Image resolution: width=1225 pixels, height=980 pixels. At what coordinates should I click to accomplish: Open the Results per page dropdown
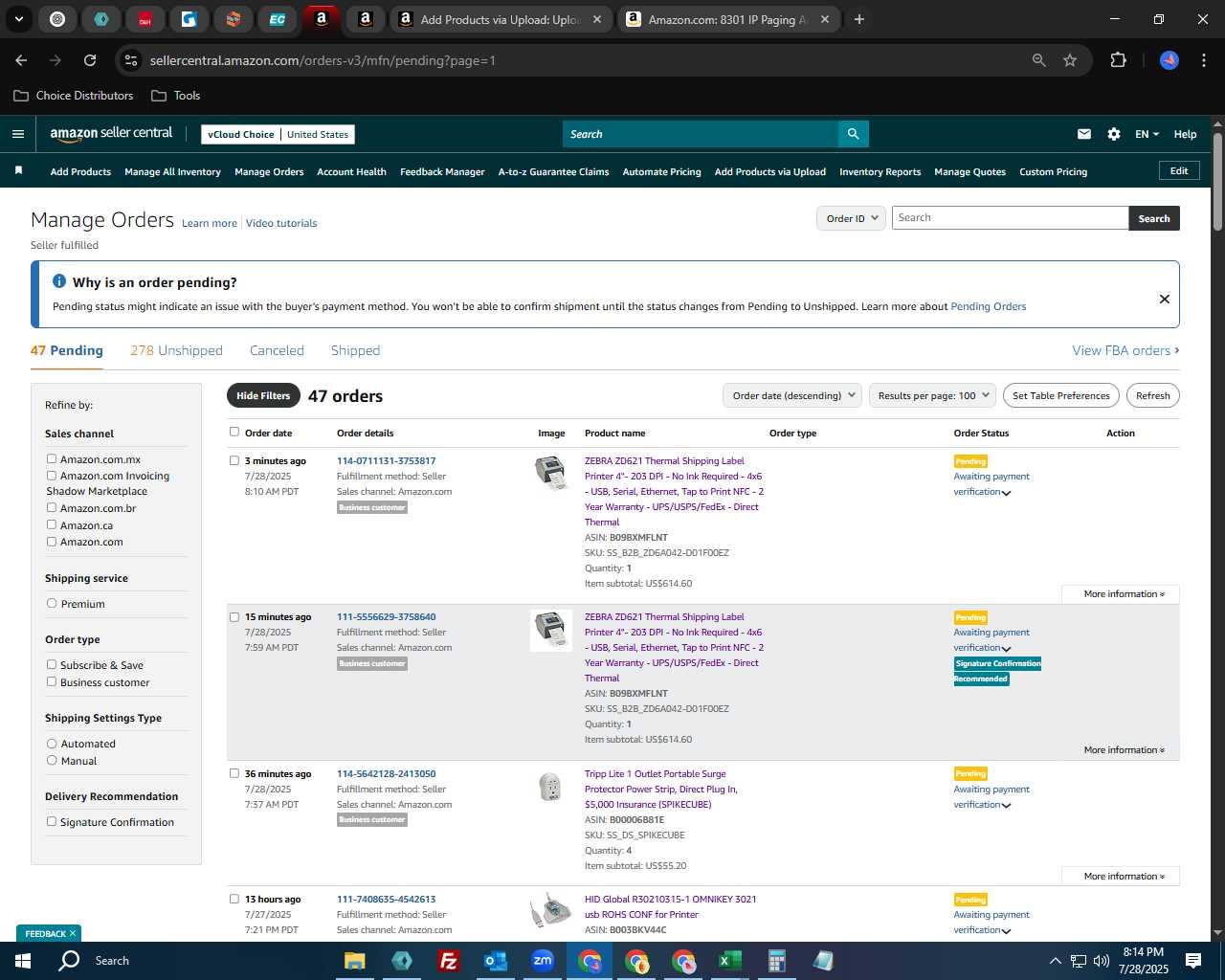point(933,395)
